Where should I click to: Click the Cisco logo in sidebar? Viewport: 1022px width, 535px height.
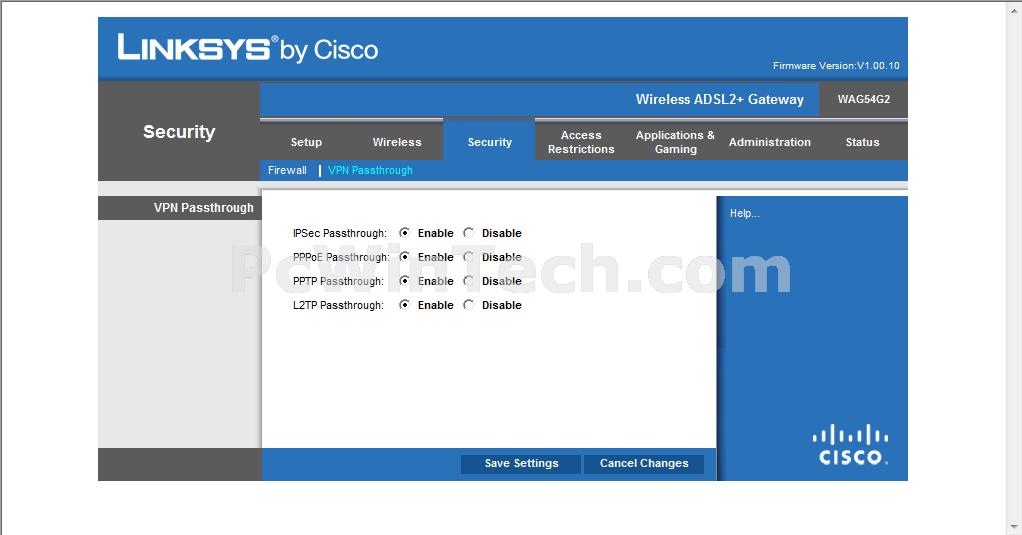(850, 445)
